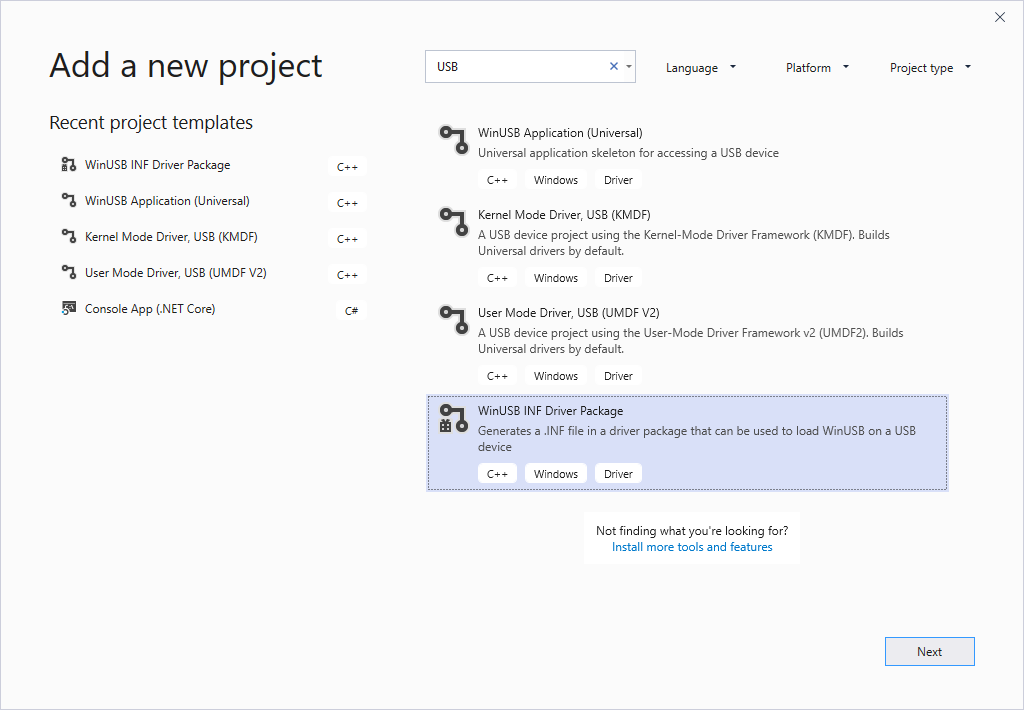Click the Next button

click(x=929, y=651)
